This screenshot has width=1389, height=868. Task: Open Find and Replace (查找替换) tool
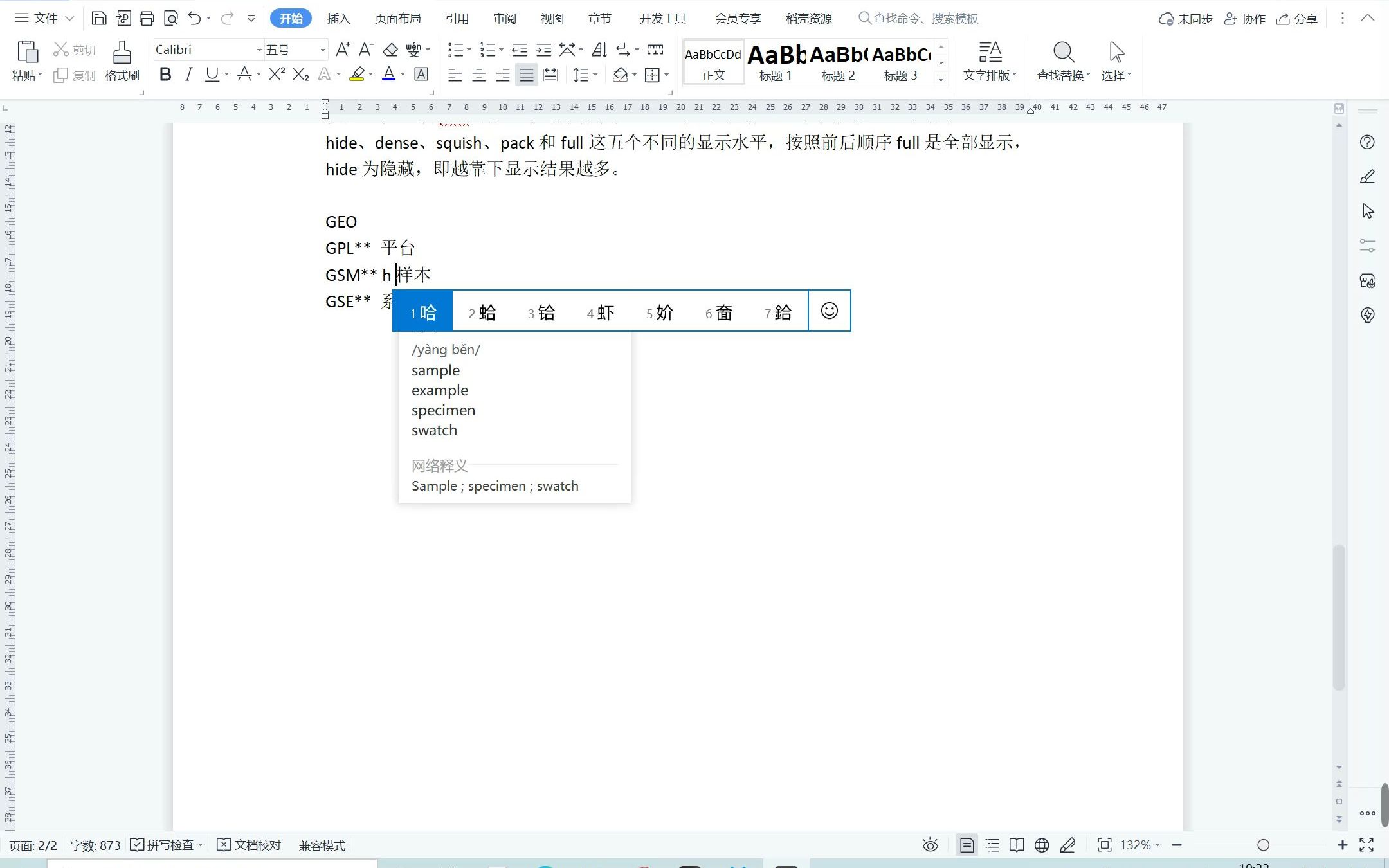pyautogui.click(x=1063, y=62)
